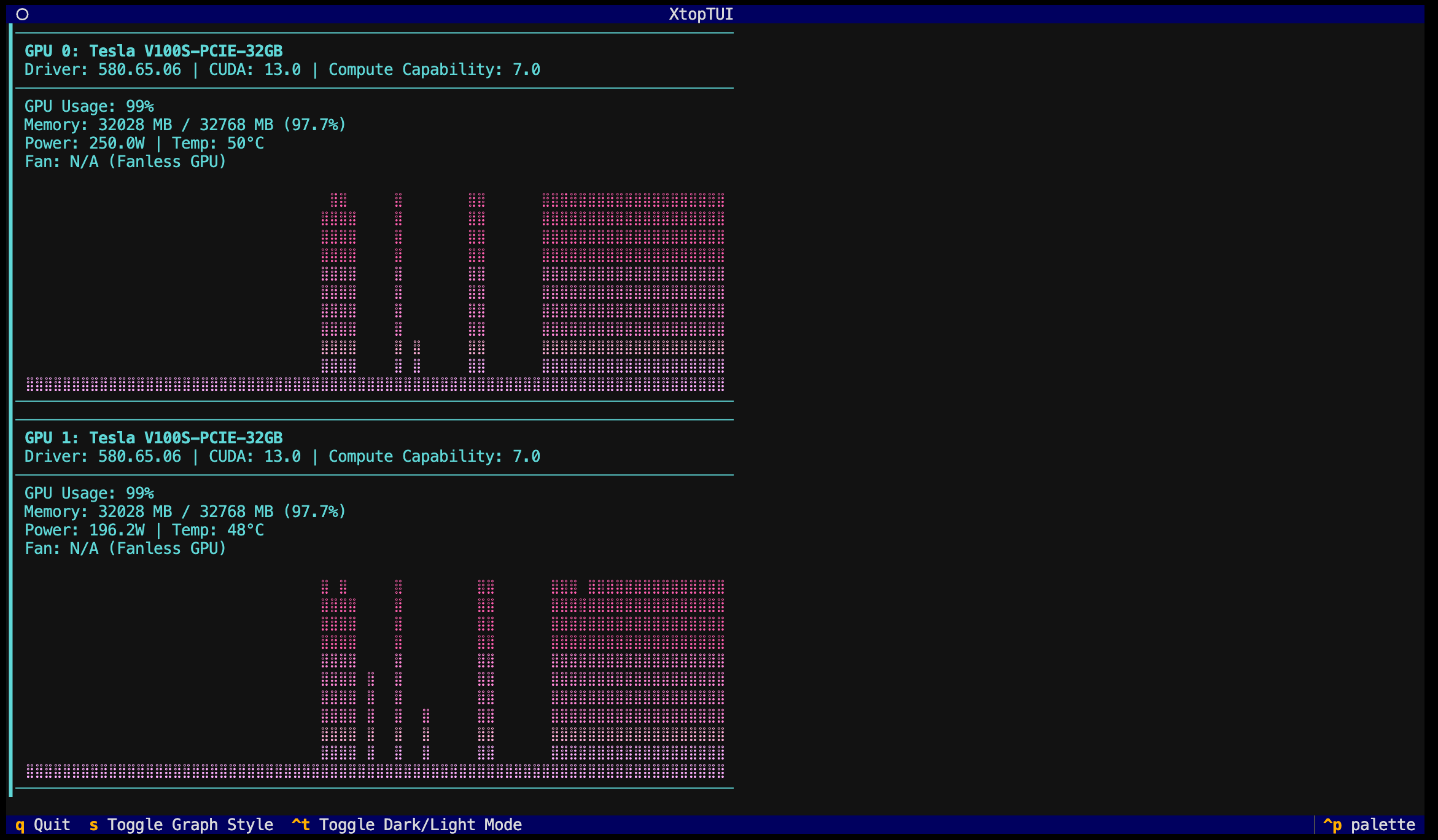Click GPU 1 usage 99% readout

click(x=89, y=493)
